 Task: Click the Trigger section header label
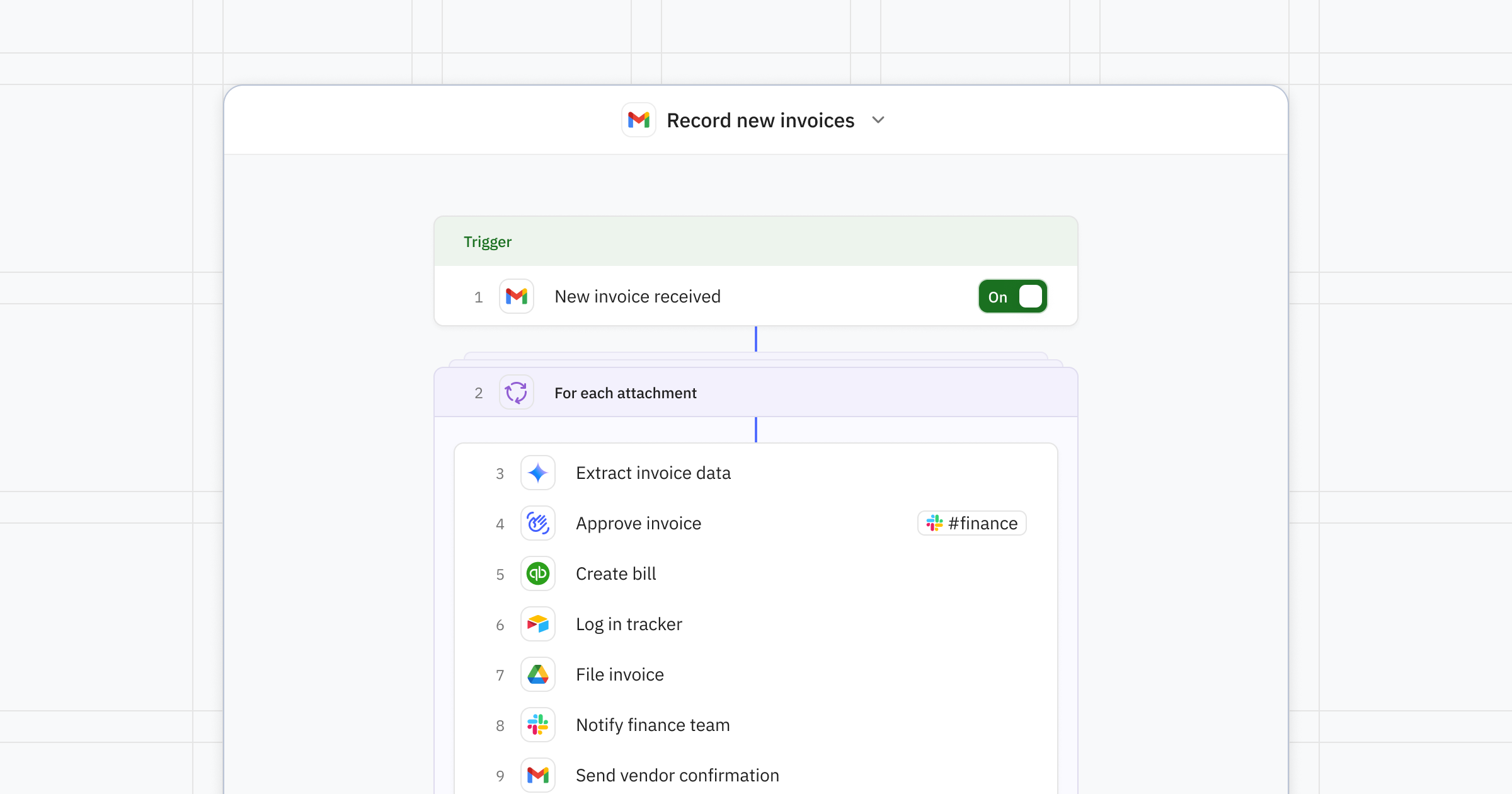pyautogui.click(x=488, y=242)
